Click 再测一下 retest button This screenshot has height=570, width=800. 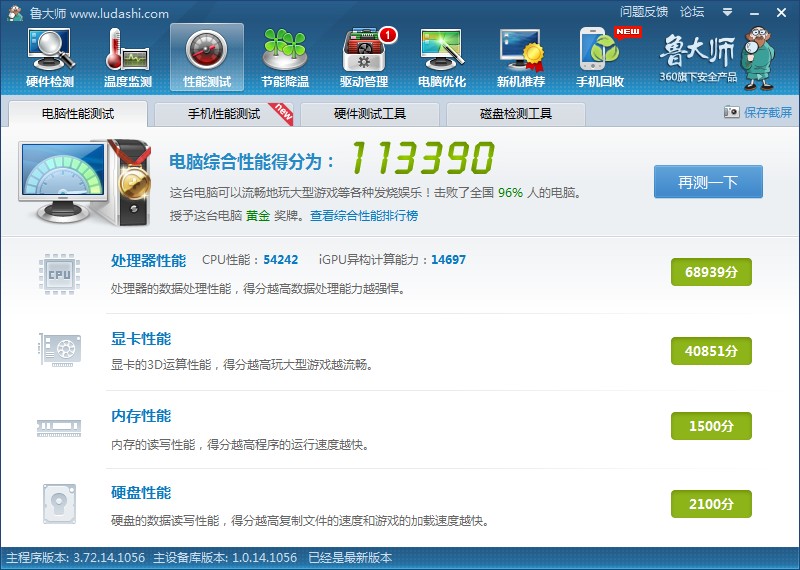(708, 182)
